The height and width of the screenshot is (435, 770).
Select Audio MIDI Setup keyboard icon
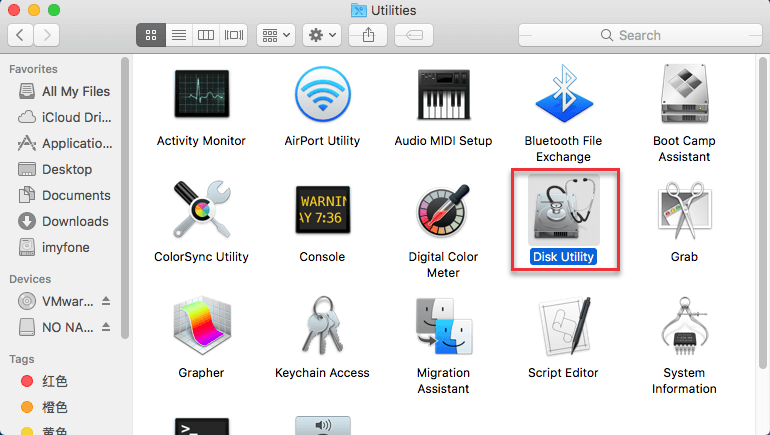pos(443,94)
